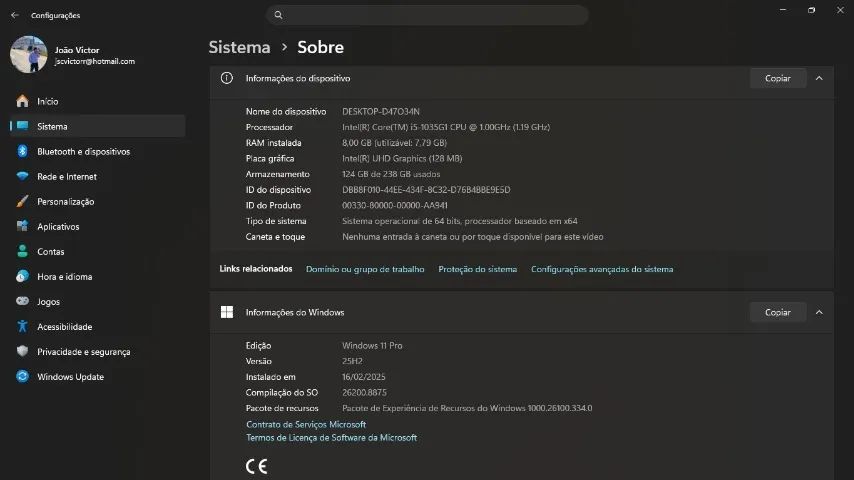Image resolution: width=854 pixels, height=480 pixels.
Task: Click the Hora e idioma clock icon
Action: click(x=22, y=276)
